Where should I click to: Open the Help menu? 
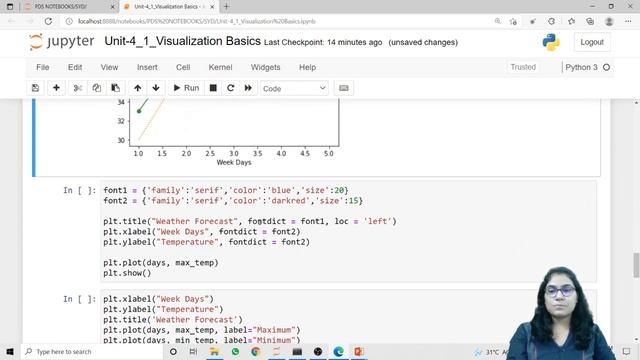(x=307, y=67)
